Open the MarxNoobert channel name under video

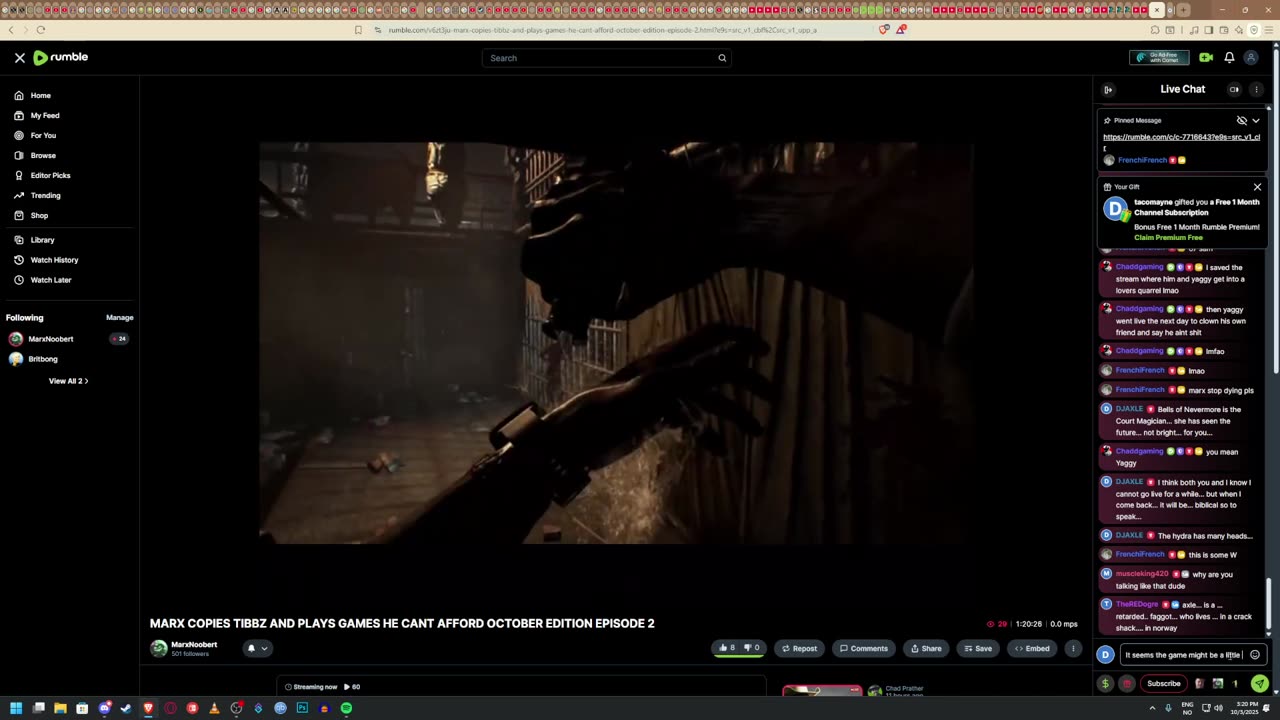pyautogui.click(x=194, y=645)
